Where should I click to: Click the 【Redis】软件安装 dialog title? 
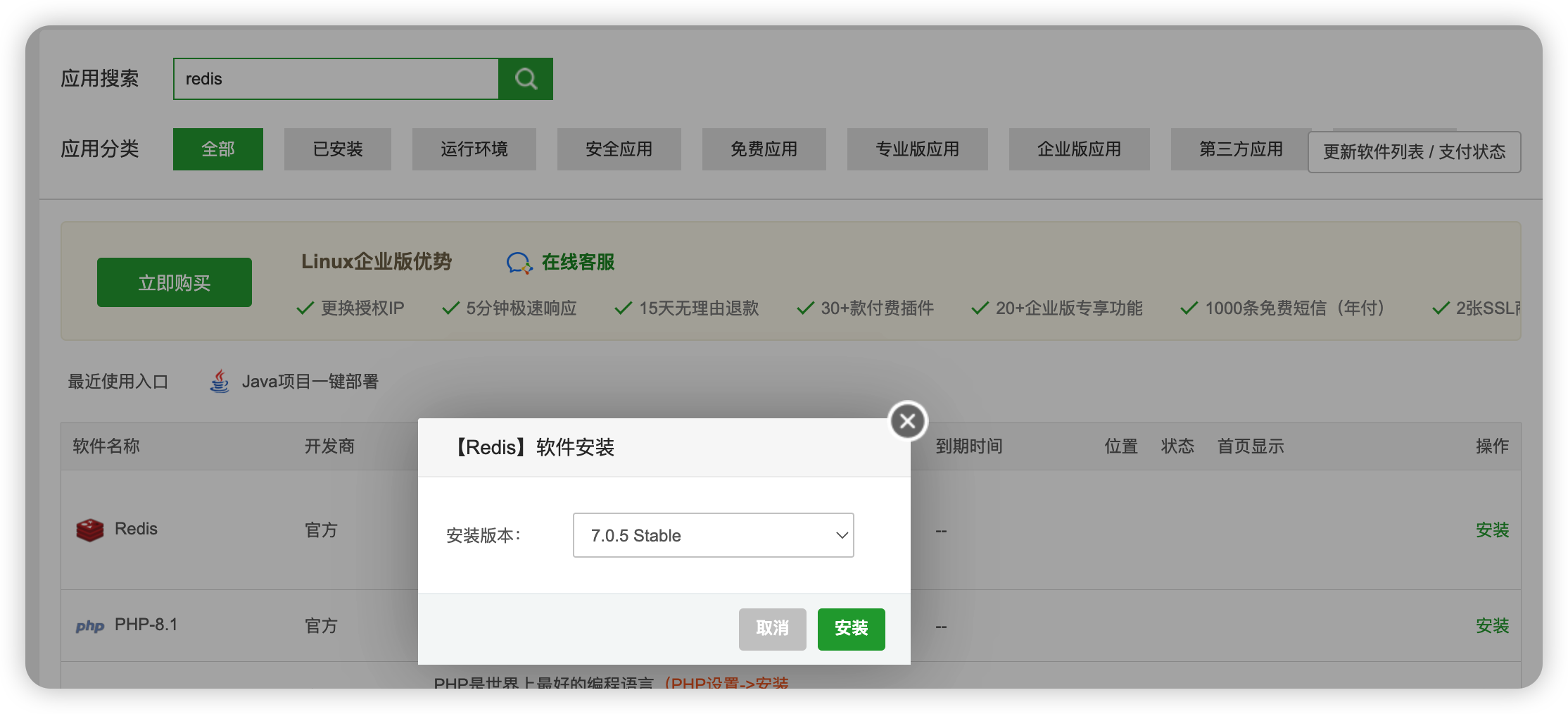pyautogui.click(x=533, y=448)
